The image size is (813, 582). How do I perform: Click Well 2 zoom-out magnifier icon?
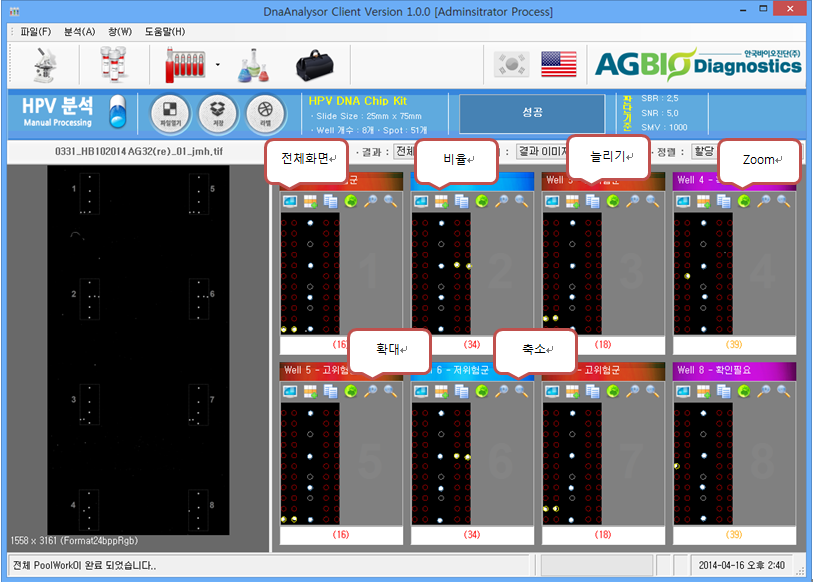point(522,201)
